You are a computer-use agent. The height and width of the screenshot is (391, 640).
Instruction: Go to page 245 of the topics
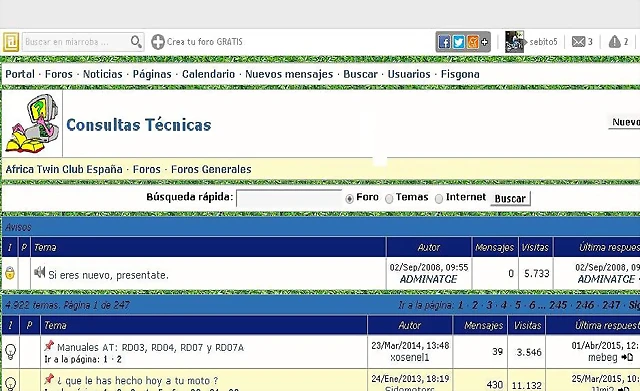pyautogui.click(x=558, y=305)
